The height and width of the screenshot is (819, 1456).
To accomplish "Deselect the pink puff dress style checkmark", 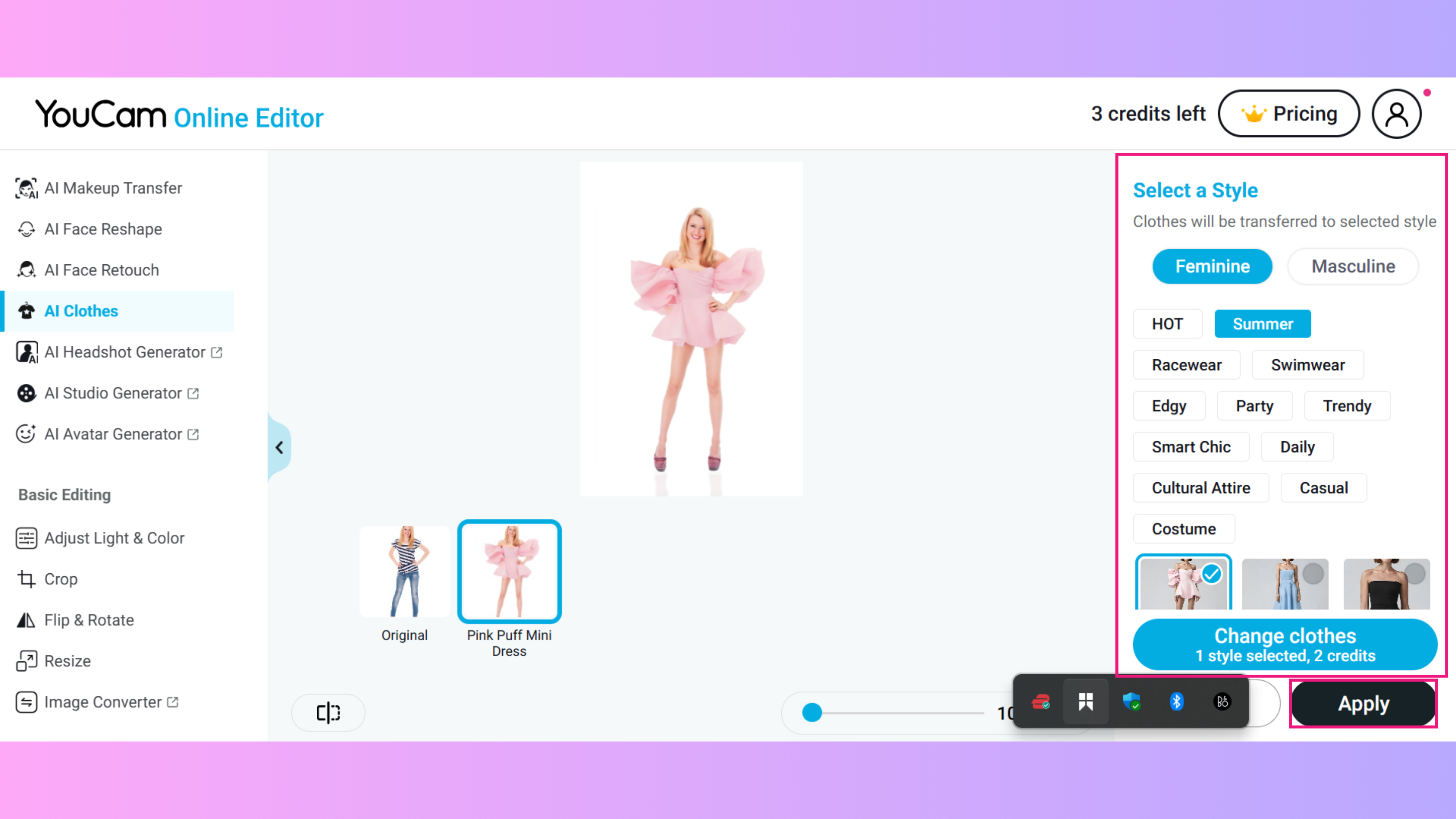I will coord(1211,574).
